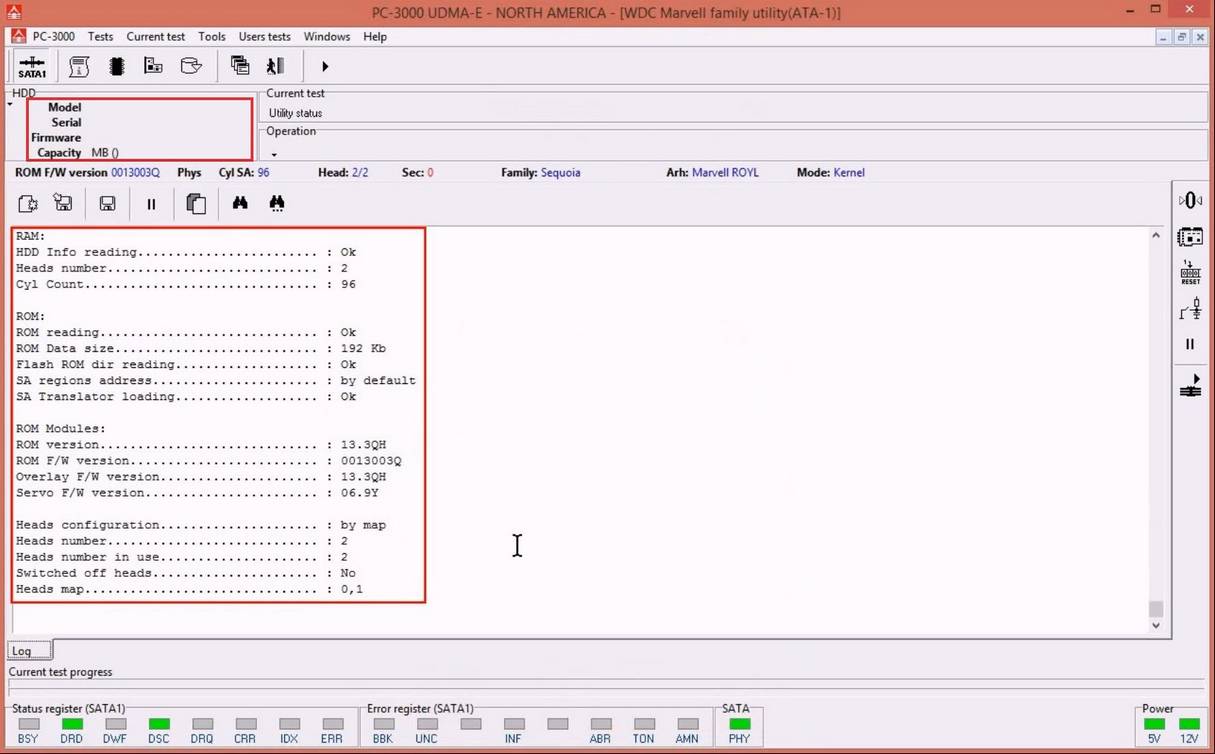Click the green DRD status indicator
This screenshot has width=1215, height=754.
(72, 724)
